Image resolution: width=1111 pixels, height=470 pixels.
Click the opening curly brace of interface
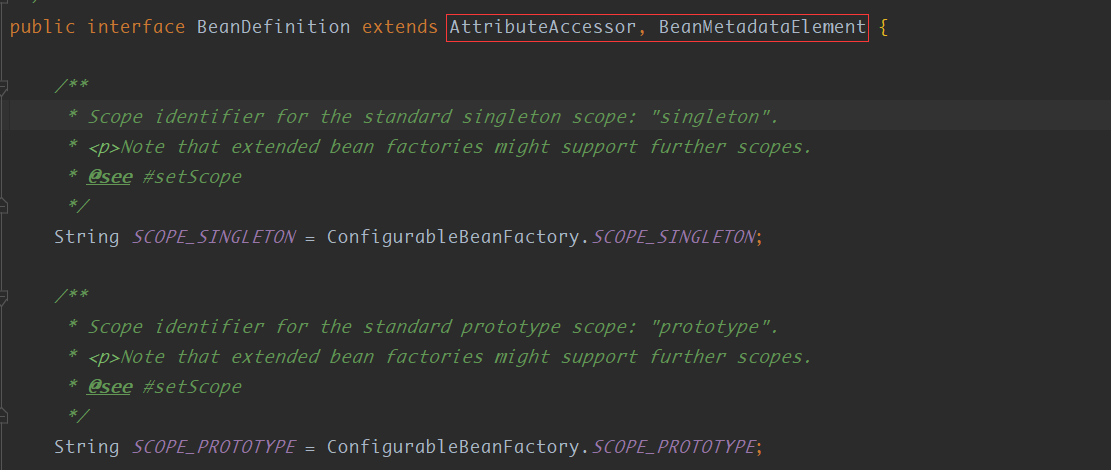tap(883, 27)
